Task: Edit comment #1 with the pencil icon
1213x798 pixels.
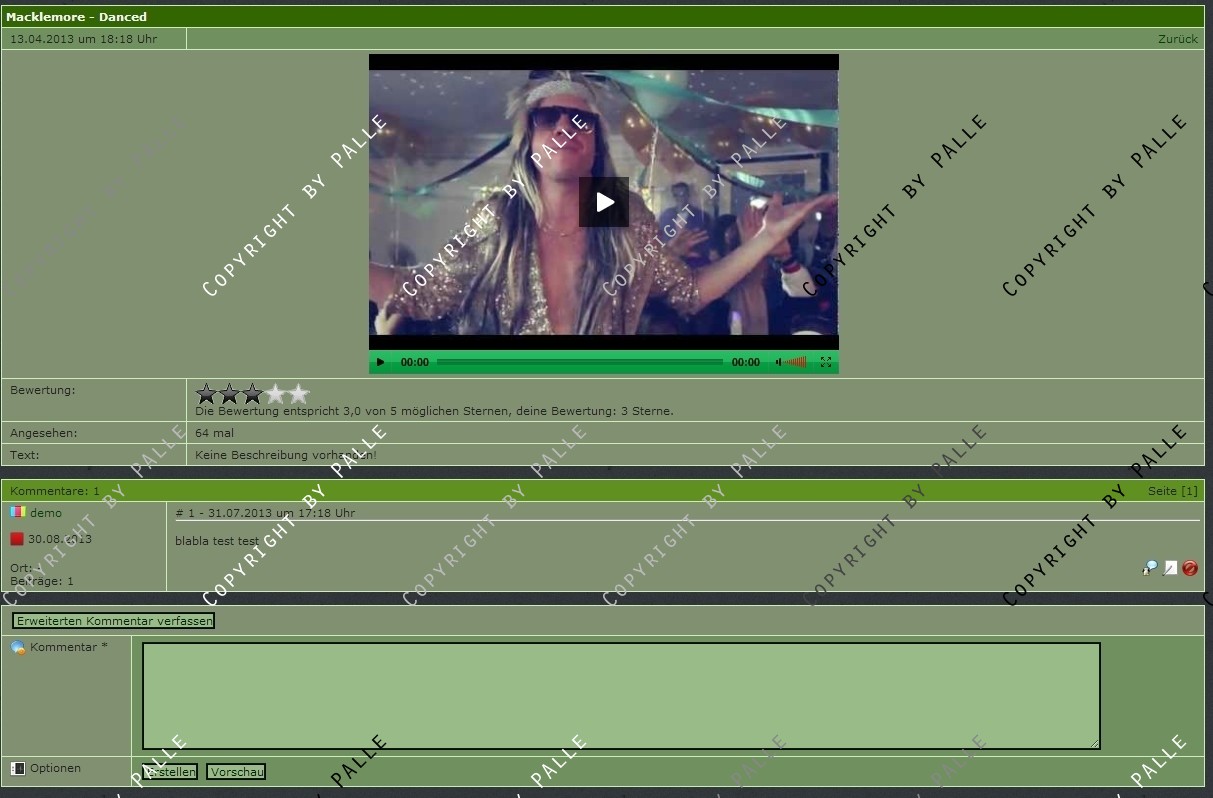Action: [1170, 568]
